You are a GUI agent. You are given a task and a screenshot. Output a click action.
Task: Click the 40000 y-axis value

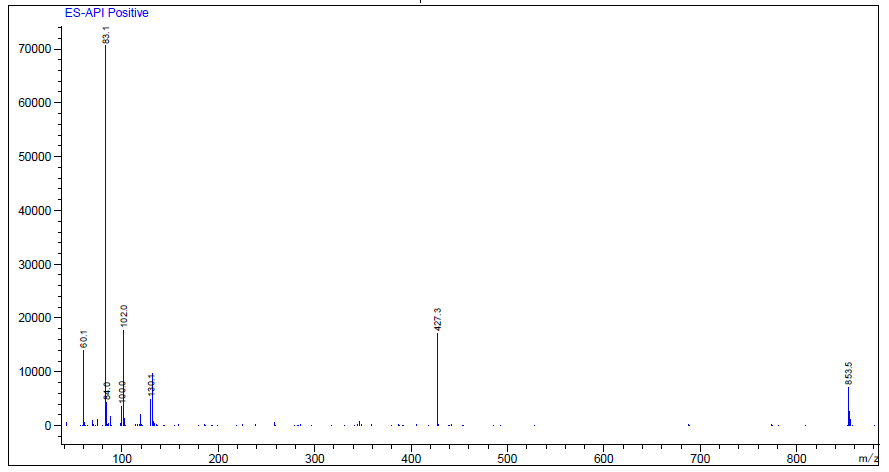pyautogui.click(x=36, y=211)
